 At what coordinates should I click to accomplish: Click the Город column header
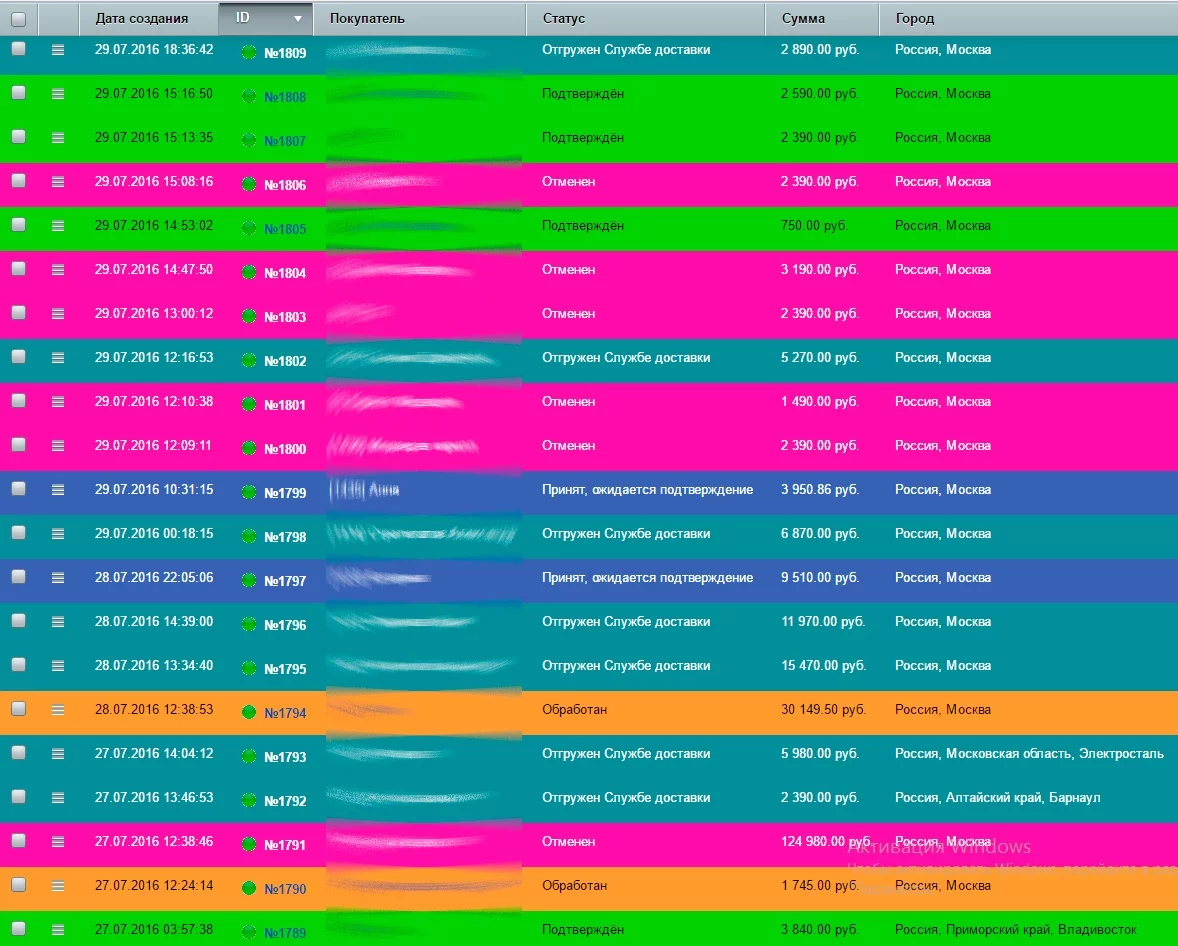pyautogui.click(x=915, y=19)
